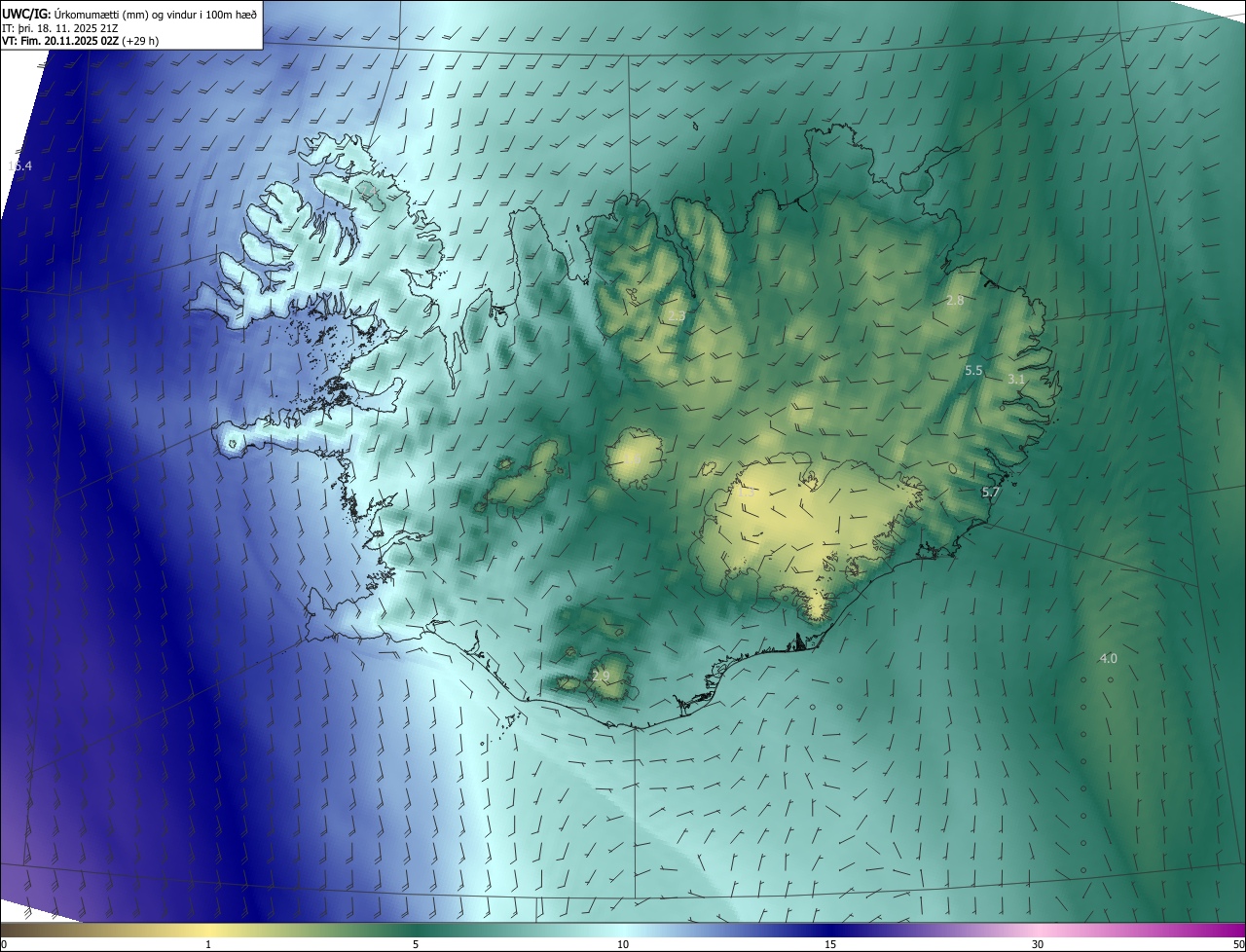Viewport: 1246px width, 952px height.
Task: Click the color scale tick label 50
Action: [1239, 945]
